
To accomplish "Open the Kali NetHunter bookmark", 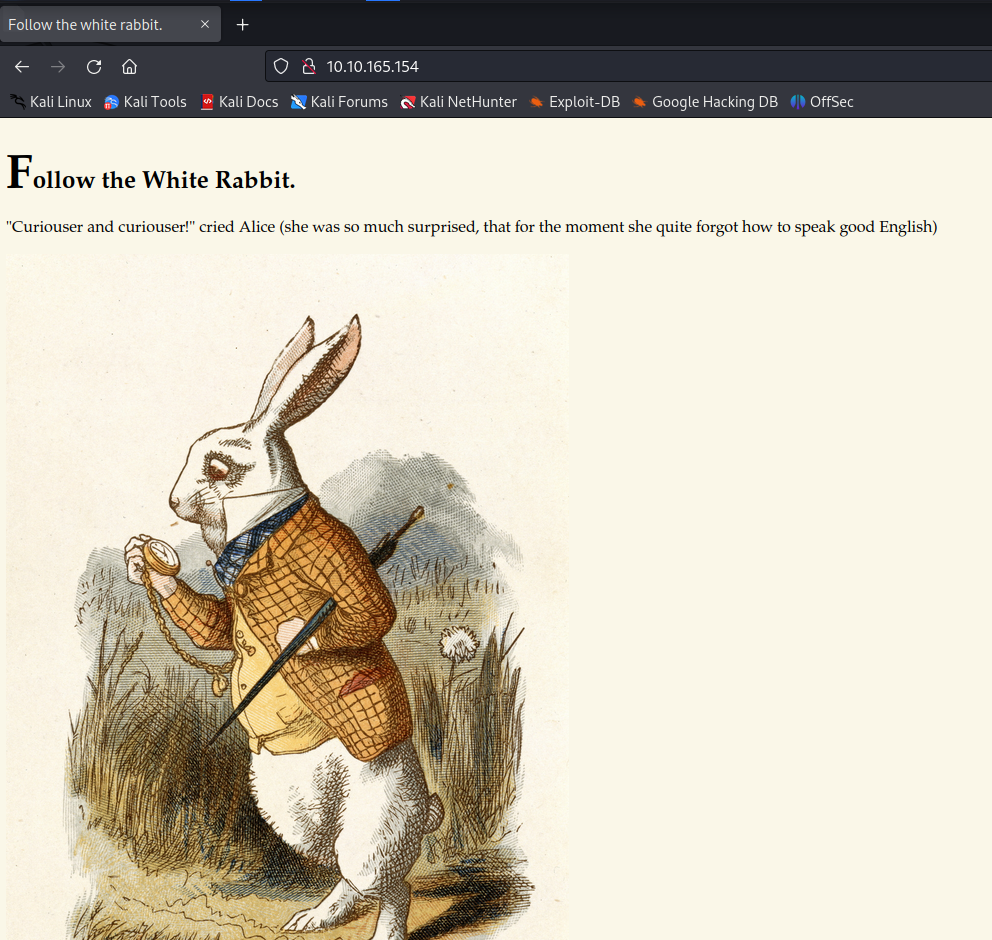I will pos(459,102).
